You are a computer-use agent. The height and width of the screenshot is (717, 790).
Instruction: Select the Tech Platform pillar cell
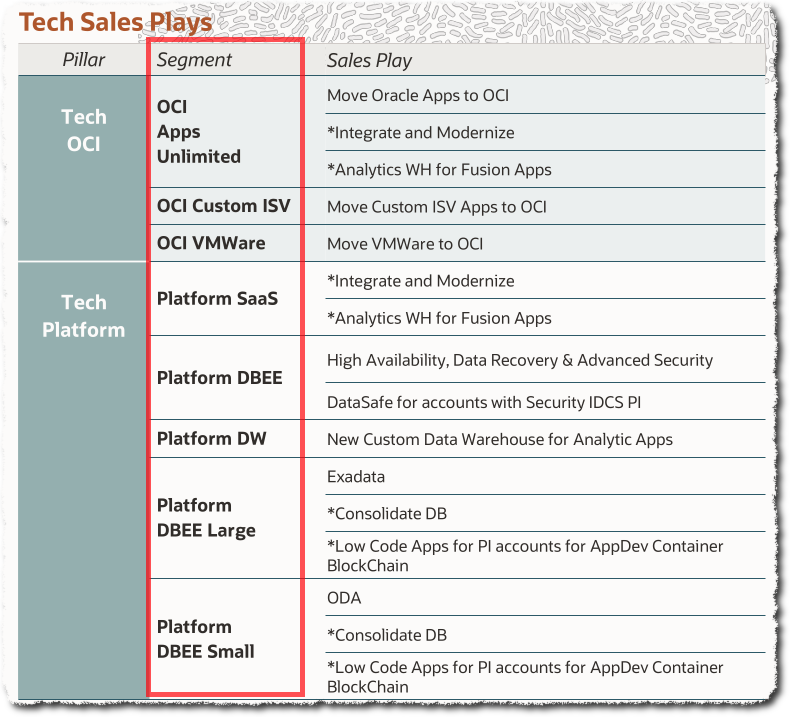(x=84, y=315)
